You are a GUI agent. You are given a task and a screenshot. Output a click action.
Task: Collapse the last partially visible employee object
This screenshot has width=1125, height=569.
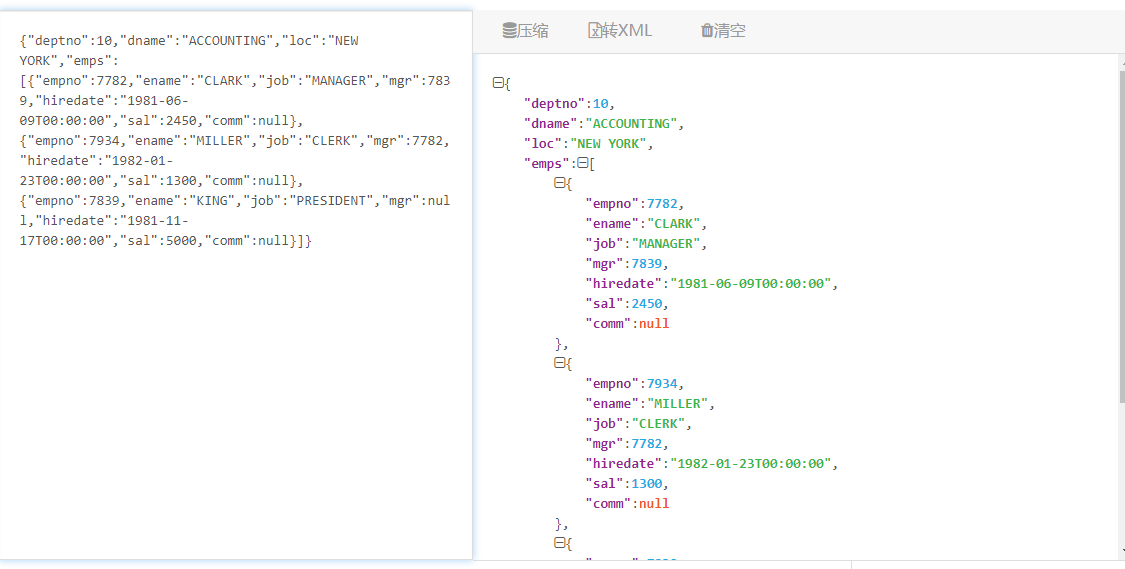tap(559, 544)
